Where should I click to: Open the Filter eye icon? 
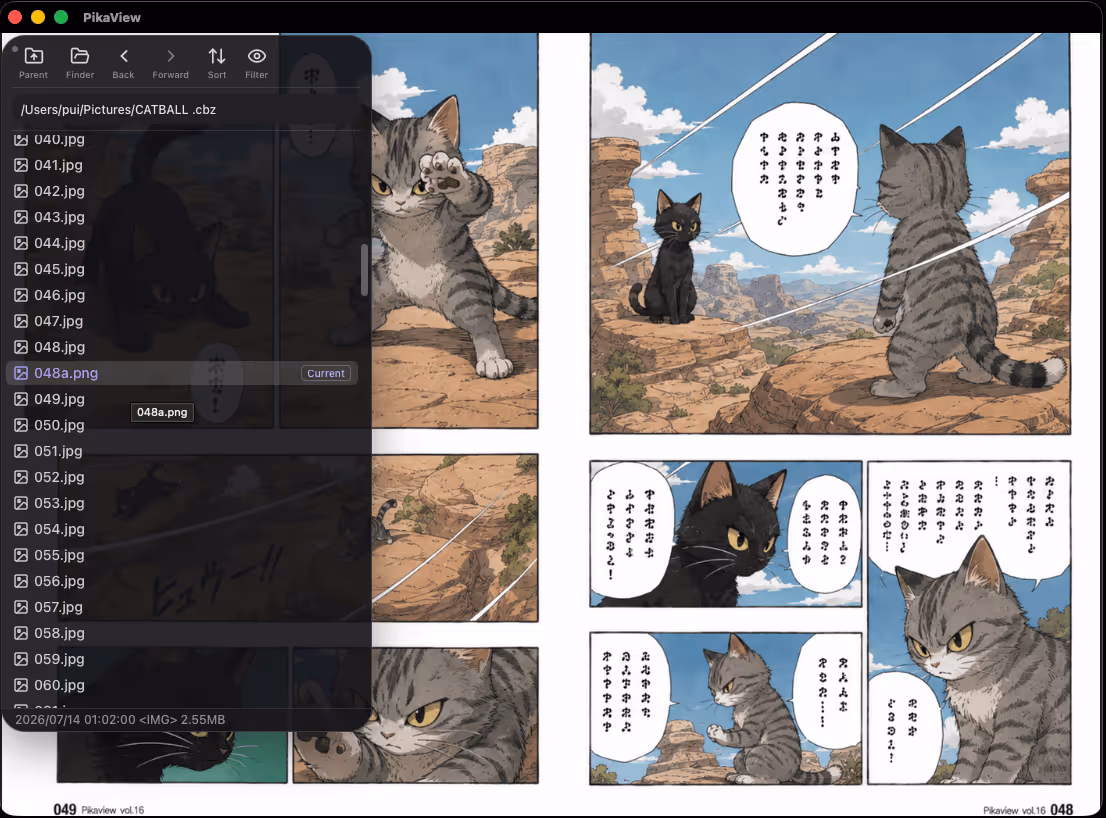257,63
